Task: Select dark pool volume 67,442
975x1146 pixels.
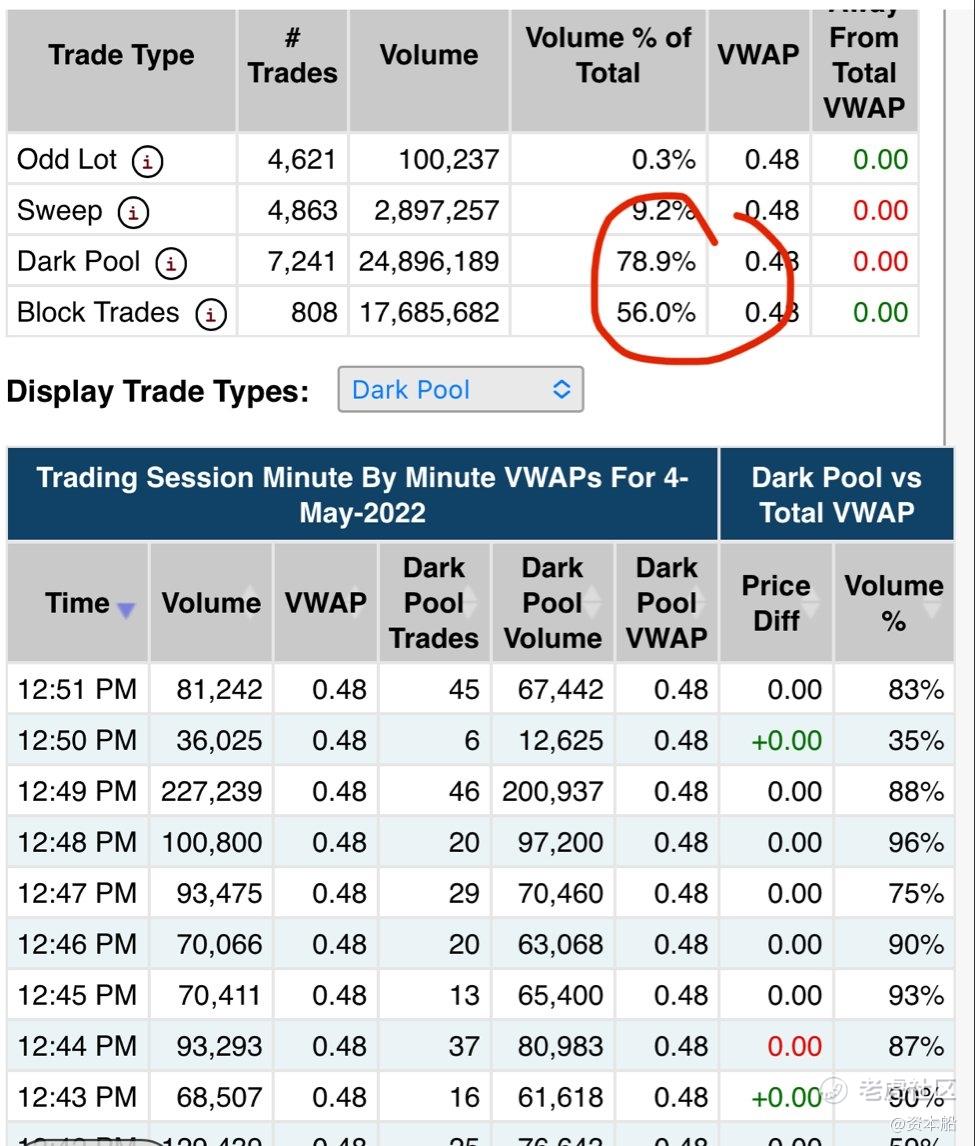Action: tap(561, 689)
